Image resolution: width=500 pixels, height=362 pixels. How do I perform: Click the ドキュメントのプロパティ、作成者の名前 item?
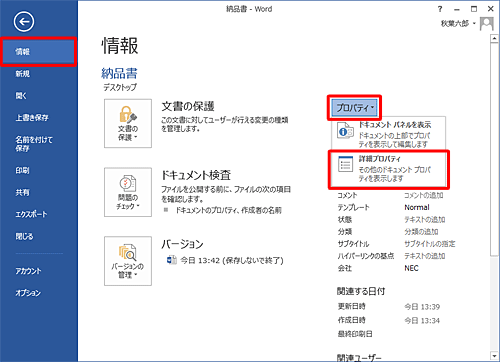(x=229, y=210)
